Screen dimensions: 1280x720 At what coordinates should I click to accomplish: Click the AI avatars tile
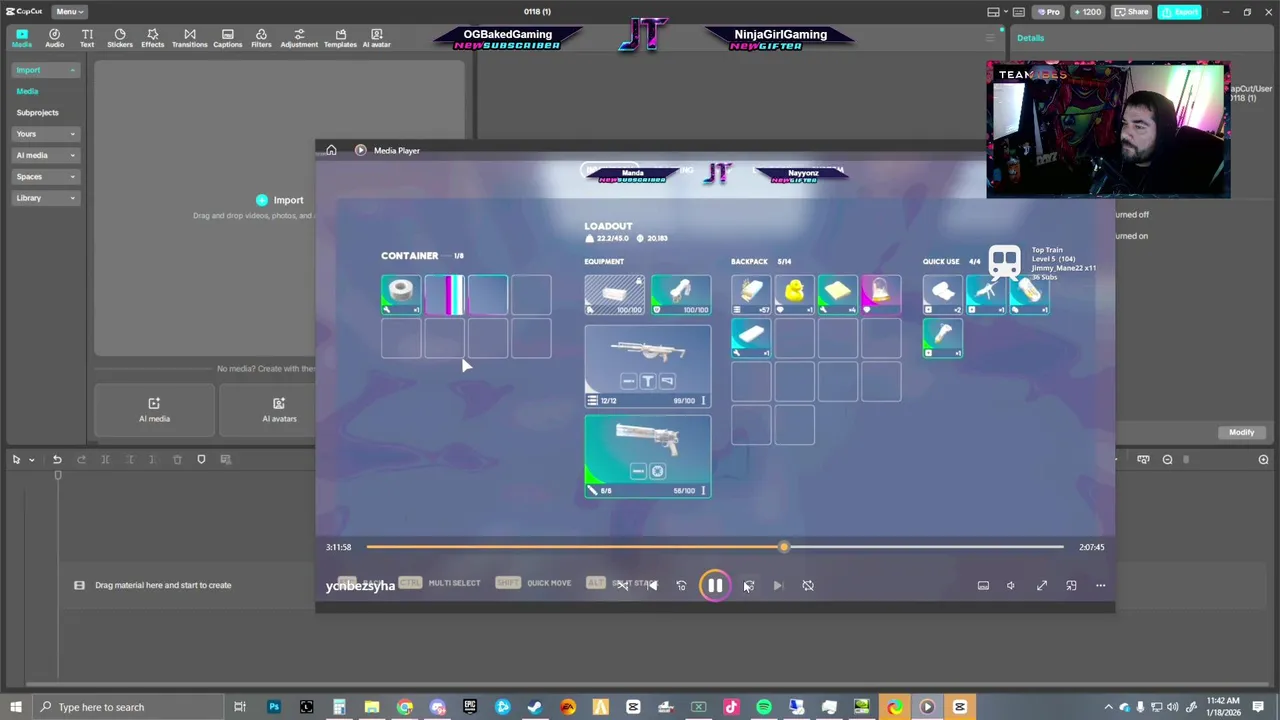tap(279, 409)
